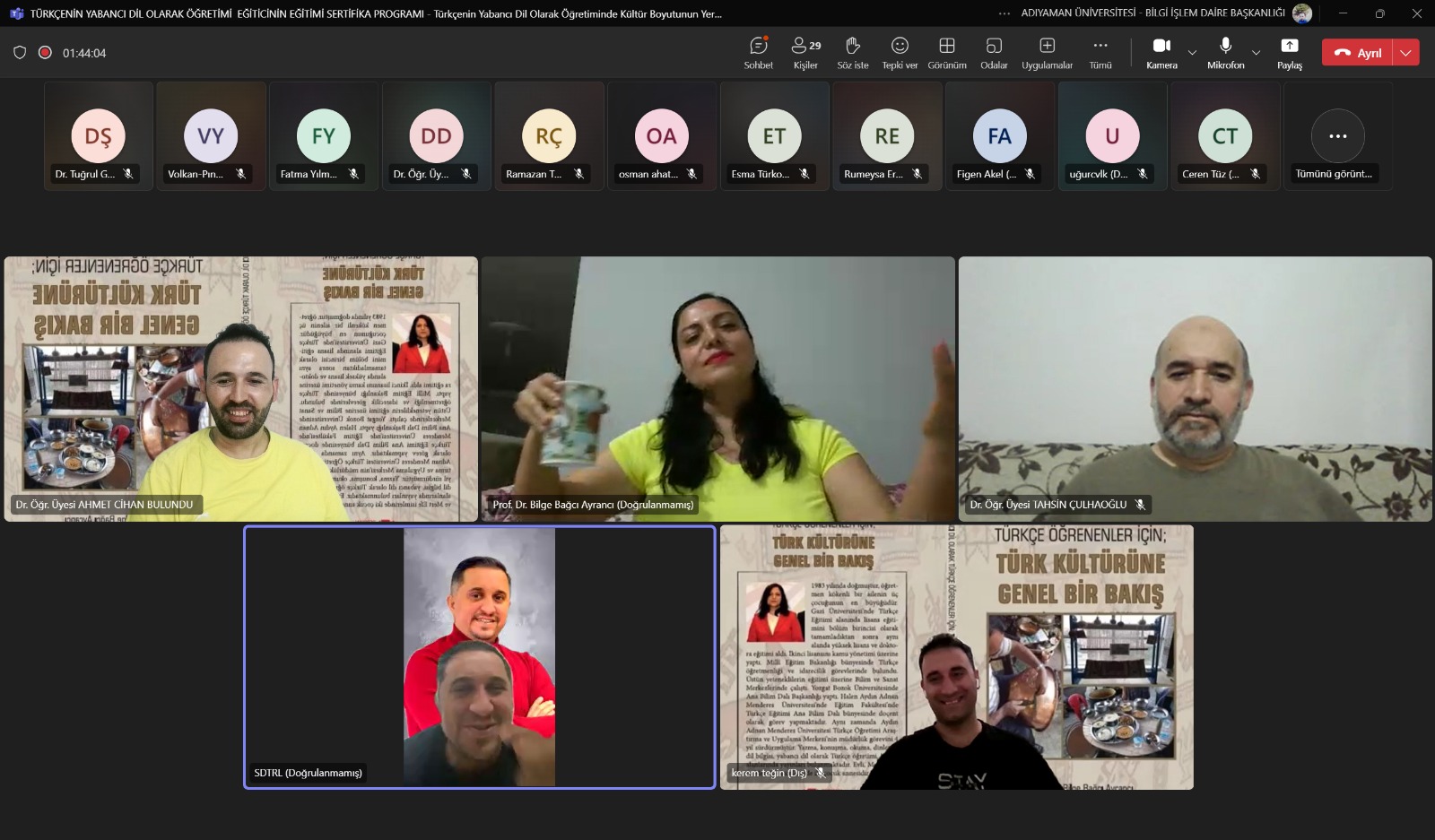Expand the microphone options arrow
1435x840 pixels.
coord(1257,53)
